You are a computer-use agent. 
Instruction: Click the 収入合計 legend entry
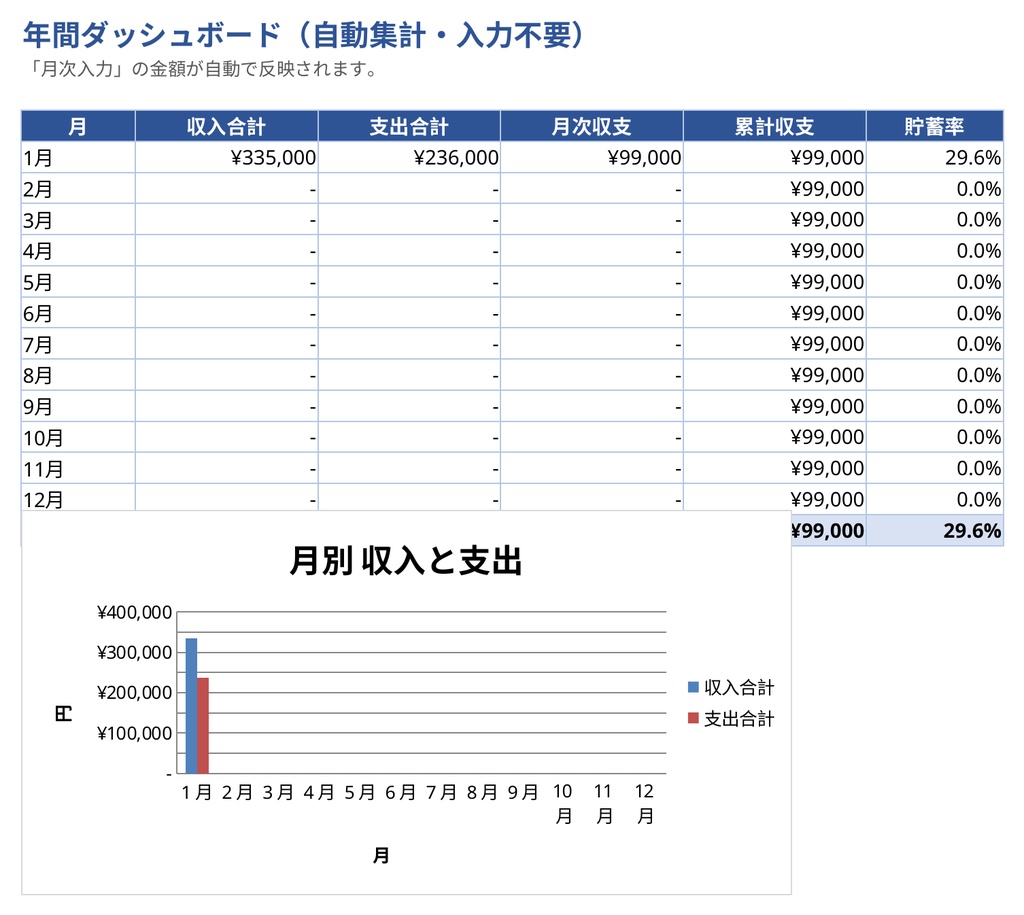click(731, 687)
